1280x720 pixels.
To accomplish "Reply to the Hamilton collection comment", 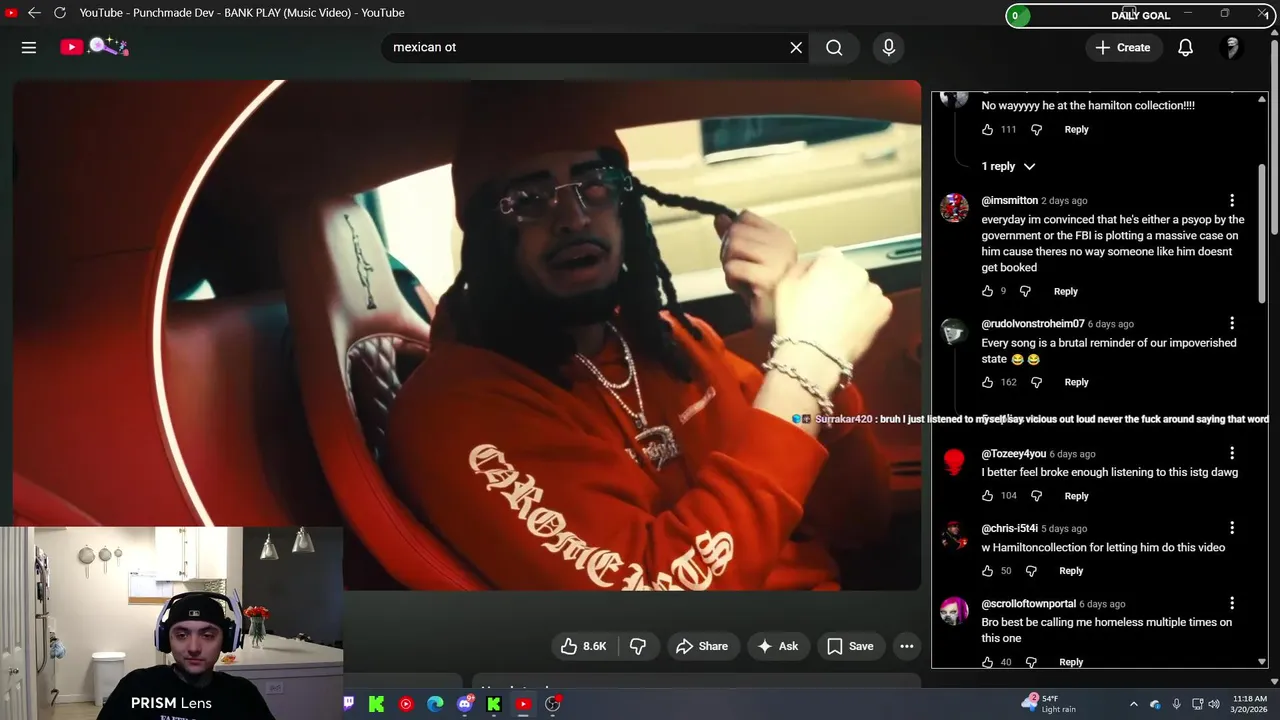I will (x=1076, y=129).
